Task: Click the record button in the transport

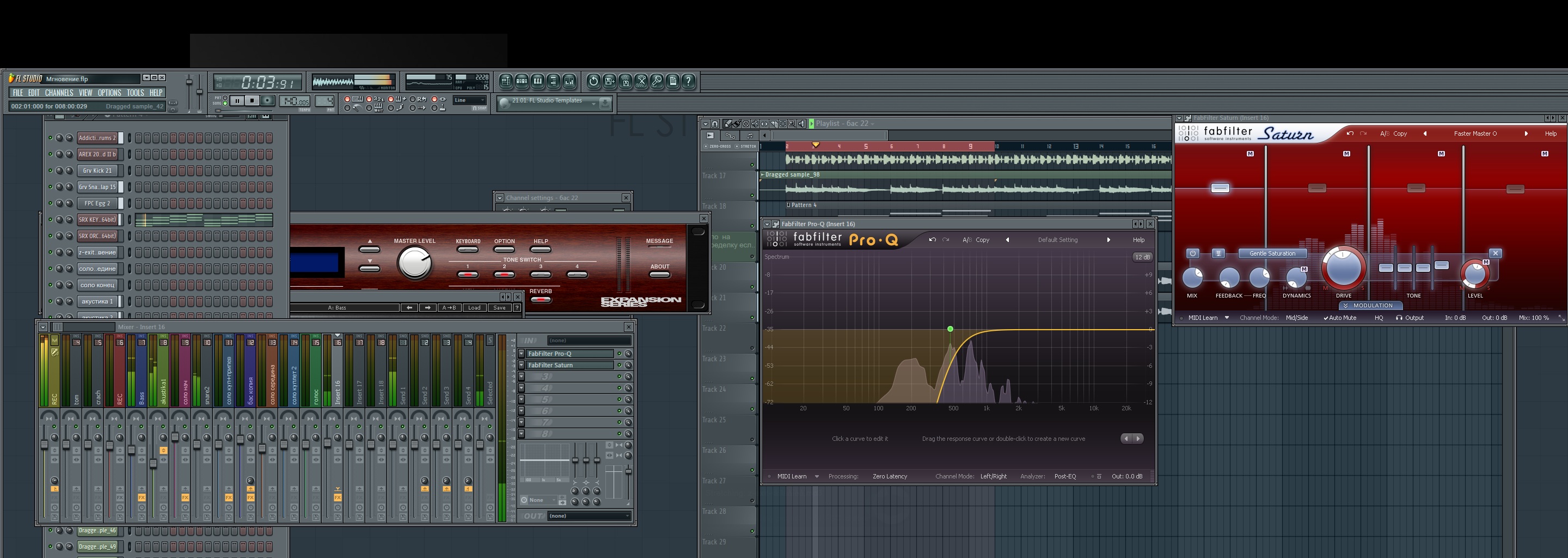Action: 267,100
